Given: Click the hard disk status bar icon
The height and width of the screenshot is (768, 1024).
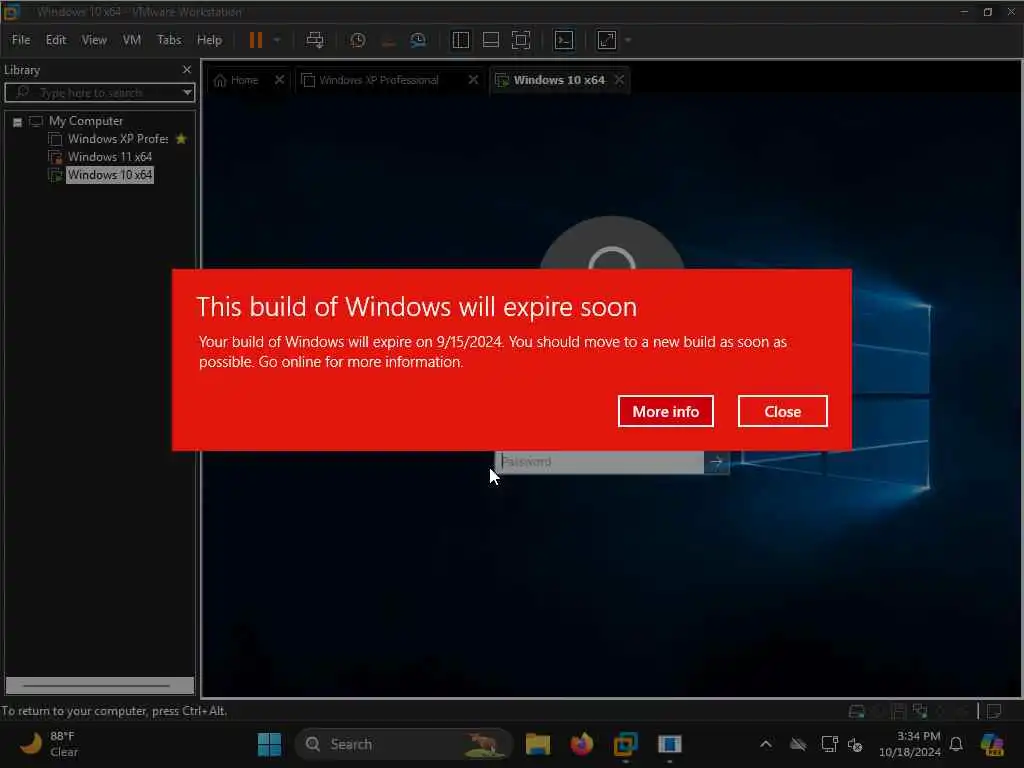Looking at the screenshot, I should point(857,711).
